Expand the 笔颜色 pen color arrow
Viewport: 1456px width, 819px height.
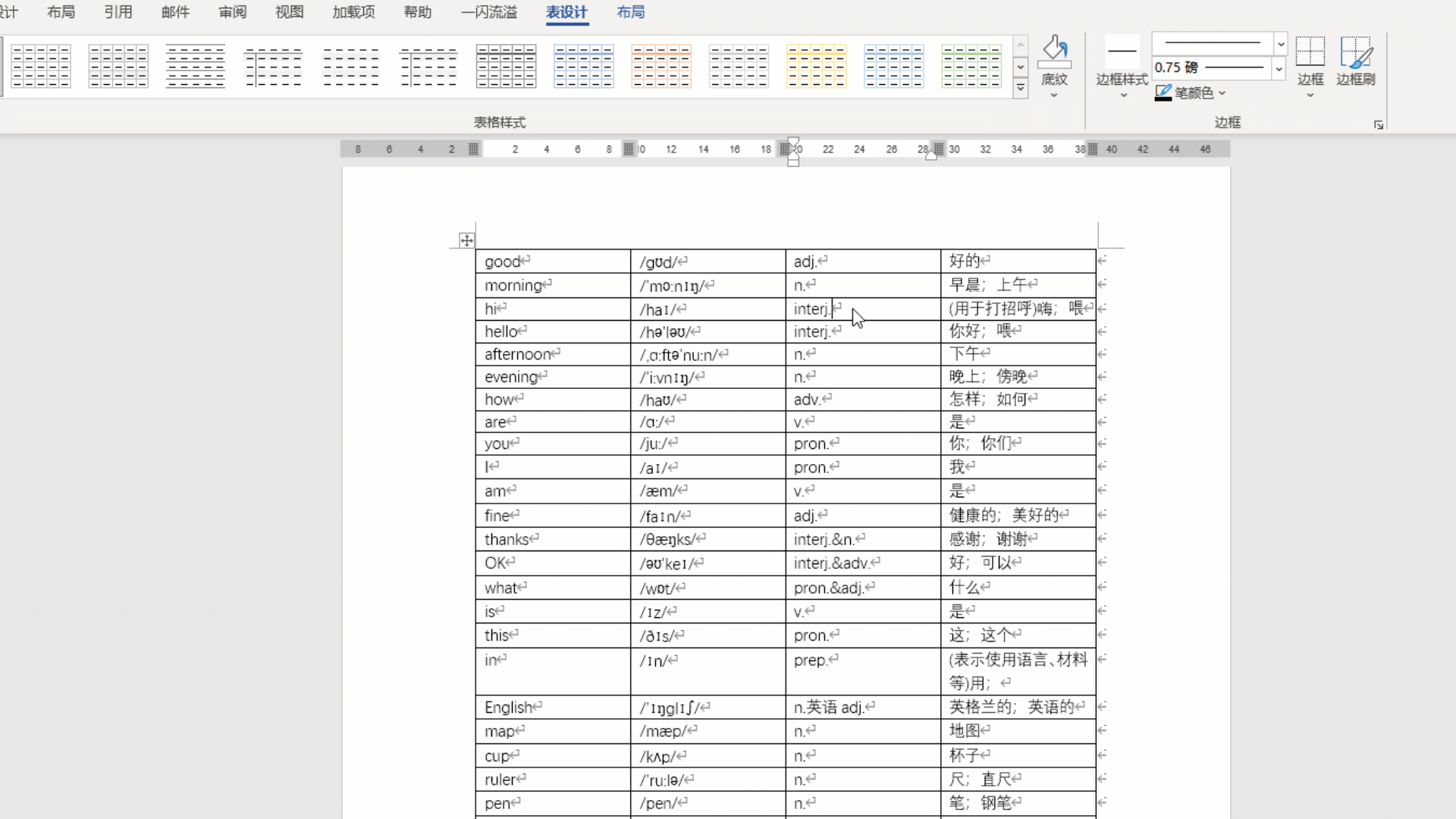[x=1222, y=93]
